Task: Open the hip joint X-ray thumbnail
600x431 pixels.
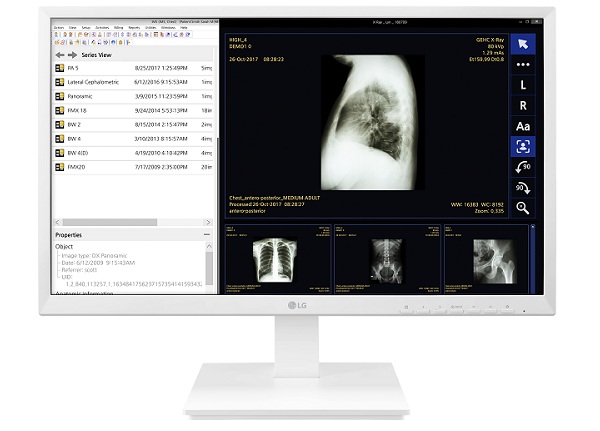Action: [486, 259]
